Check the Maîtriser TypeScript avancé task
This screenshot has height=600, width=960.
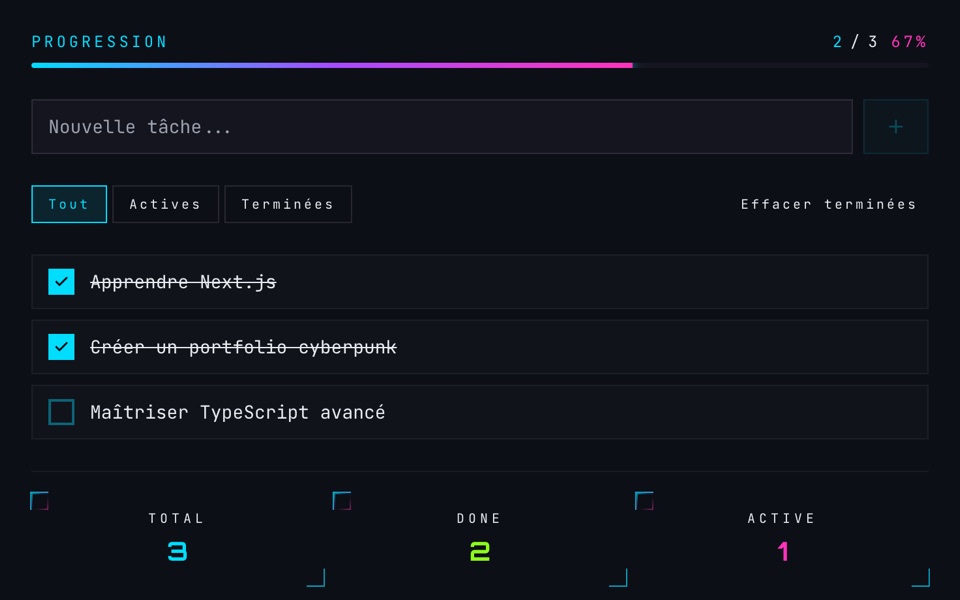tap(61, 412)
